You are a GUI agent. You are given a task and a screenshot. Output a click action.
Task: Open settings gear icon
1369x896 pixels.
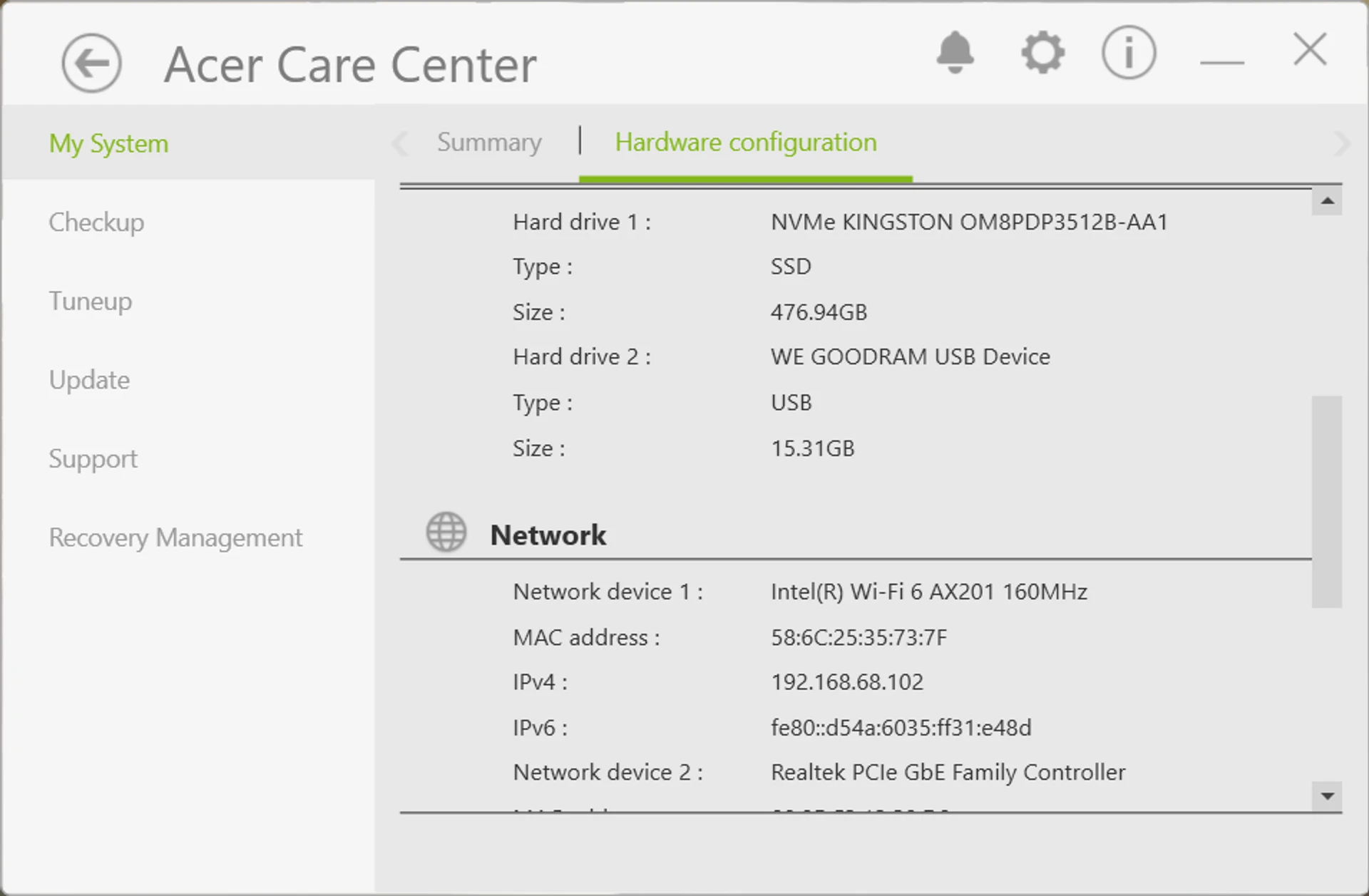1042,52
